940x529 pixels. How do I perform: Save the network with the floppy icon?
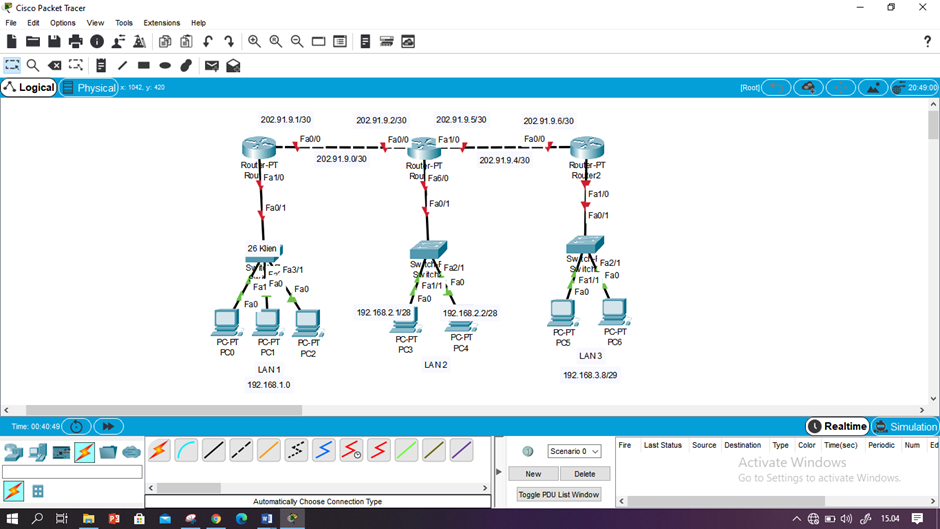[54, 41]
